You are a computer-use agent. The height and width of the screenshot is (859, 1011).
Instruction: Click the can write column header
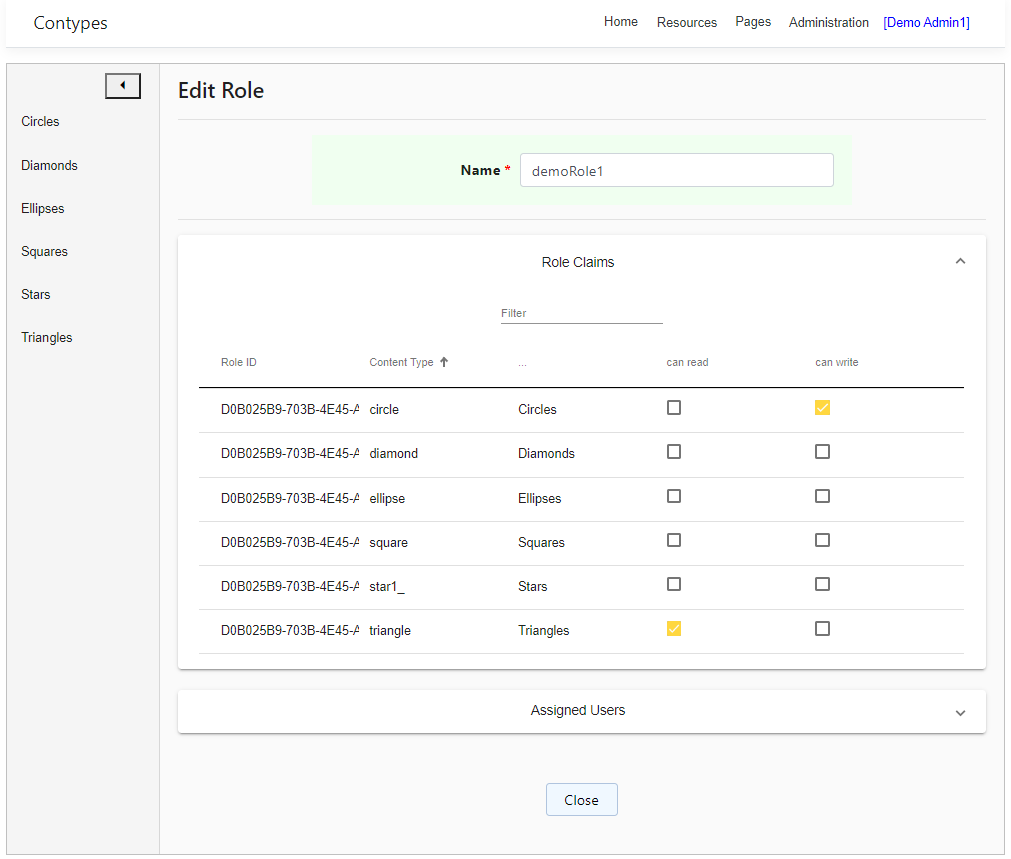pyautogui.click(x=836, y=362)
